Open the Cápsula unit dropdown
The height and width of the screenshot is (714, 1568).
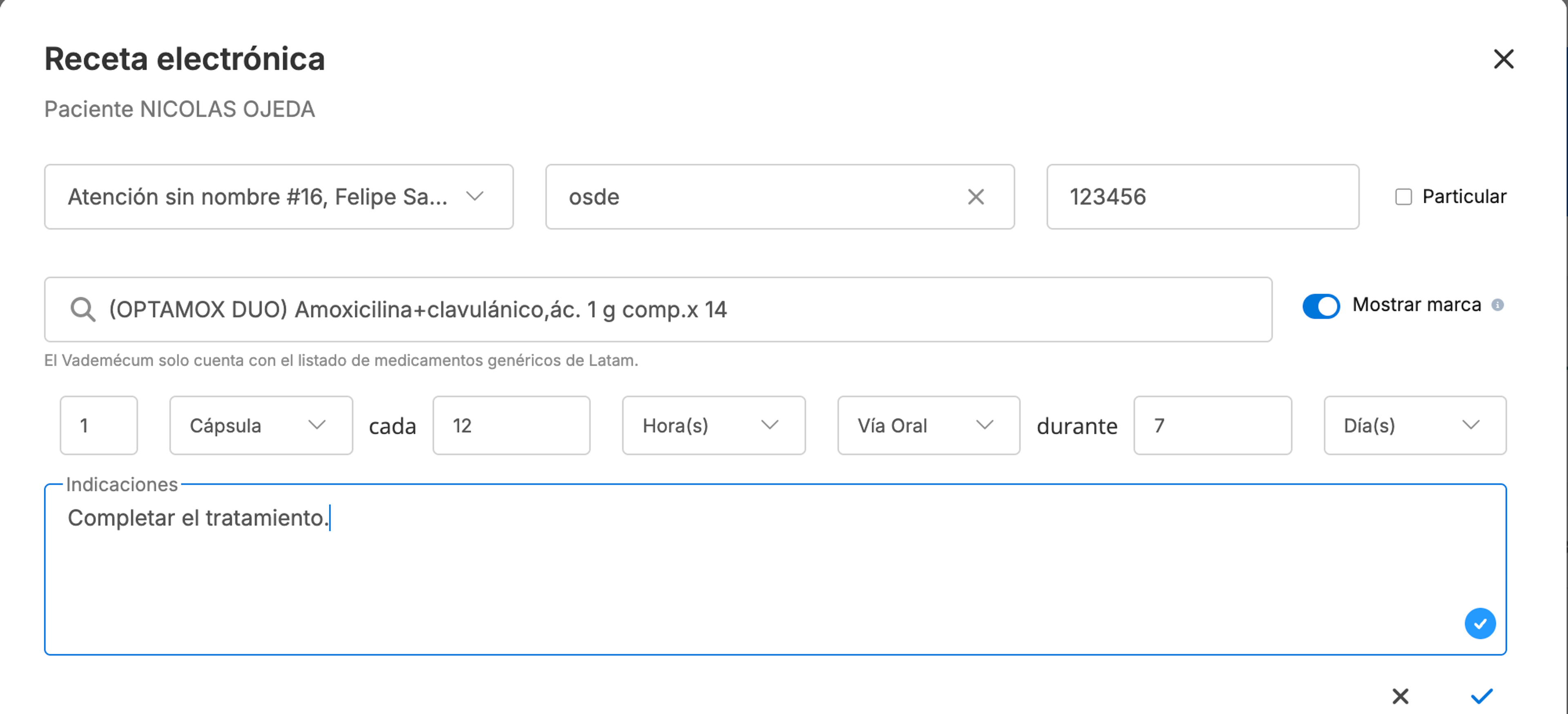261,425
